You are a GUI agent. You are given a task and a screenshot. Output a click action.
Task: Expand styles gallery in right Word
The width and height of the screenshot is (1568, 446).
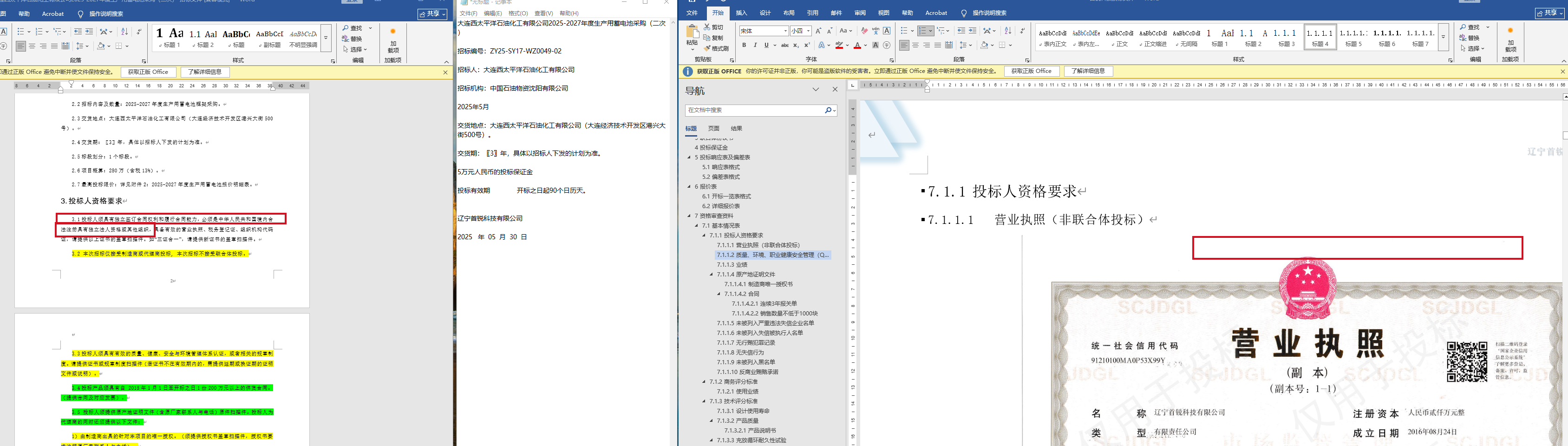point(1443,37)
